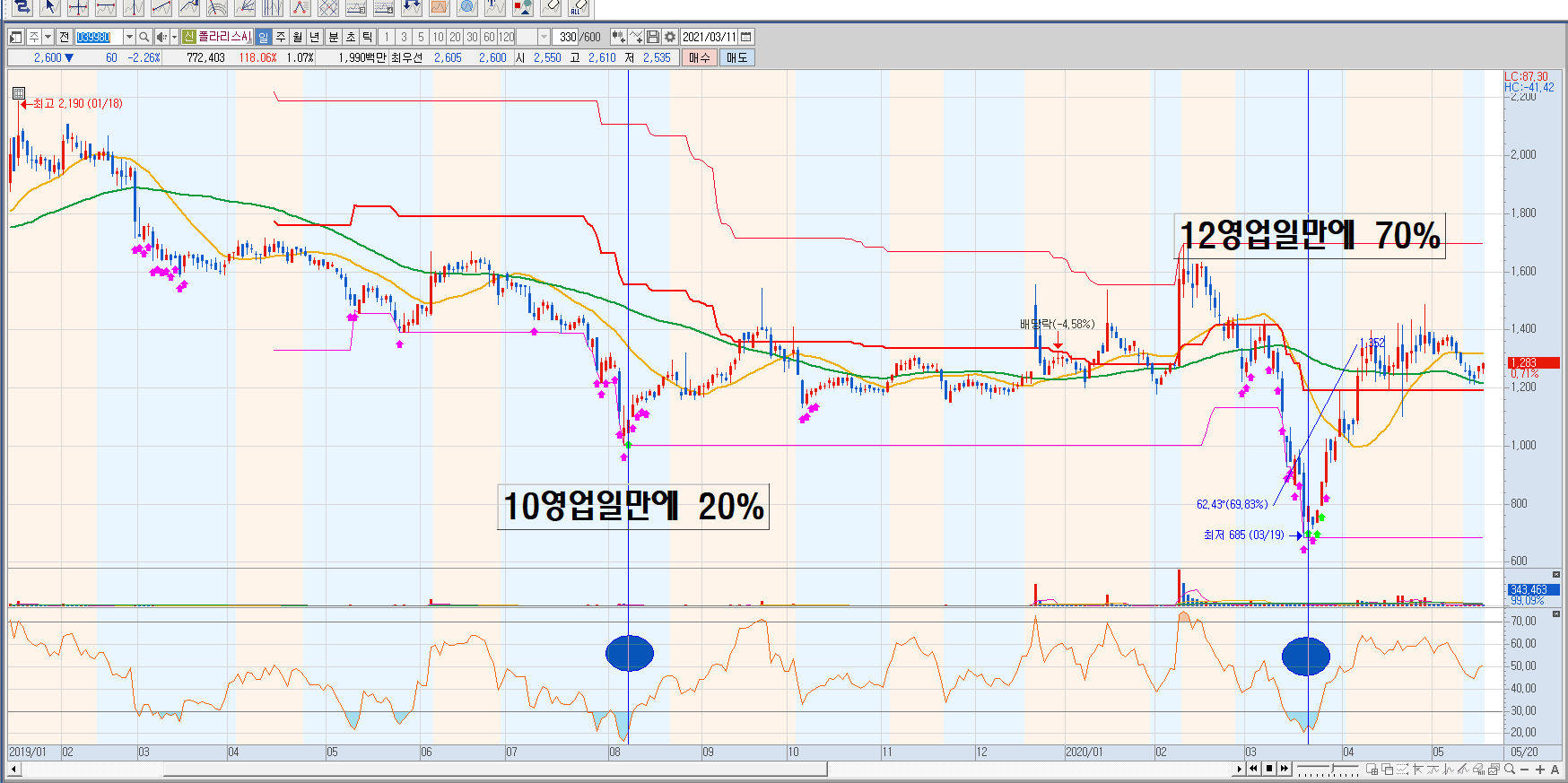
Task: Click the stock code input field
Action: point(99,37)
